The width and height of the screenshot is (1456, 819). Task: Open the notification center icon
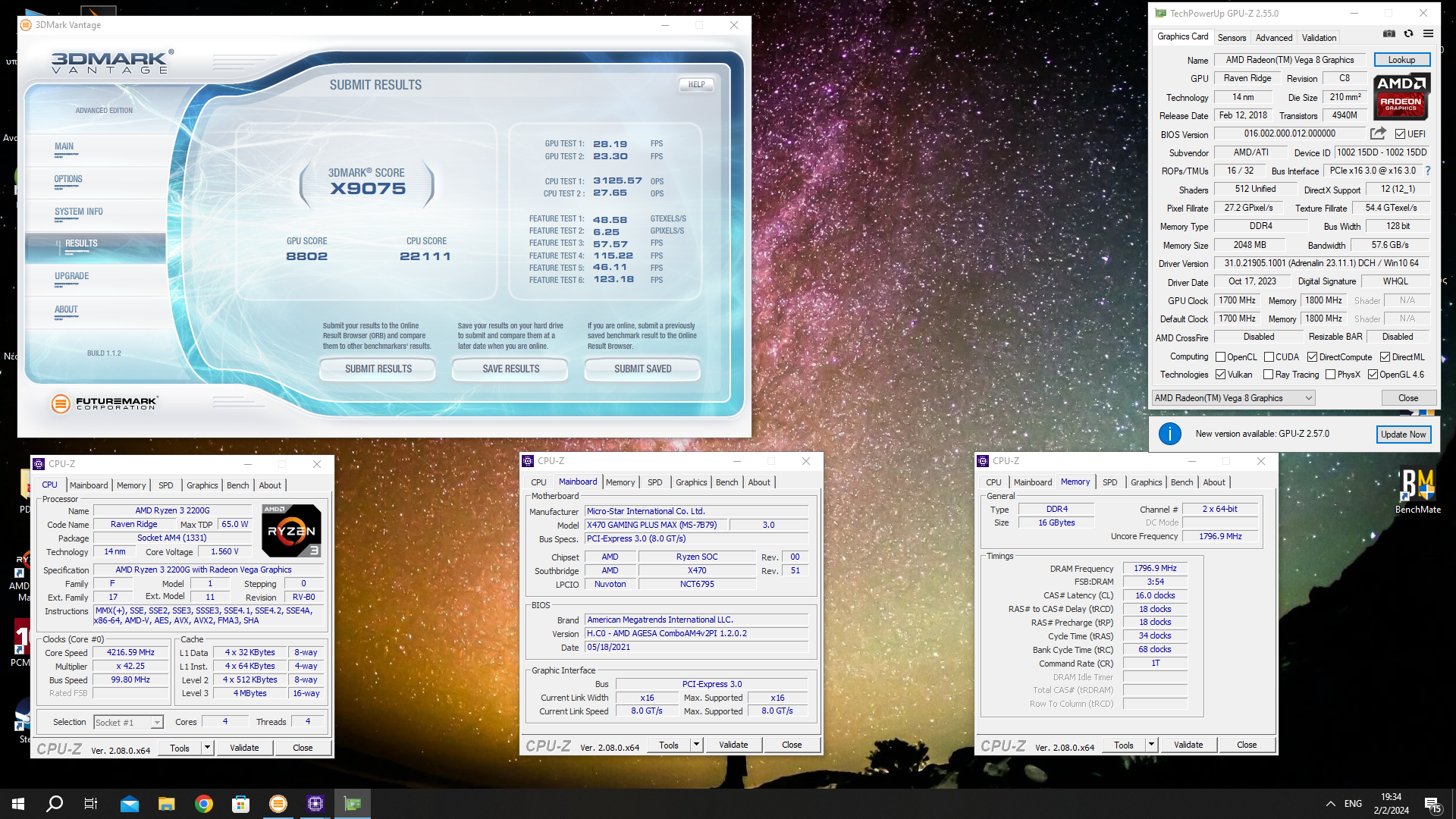tap(1433, 804)
